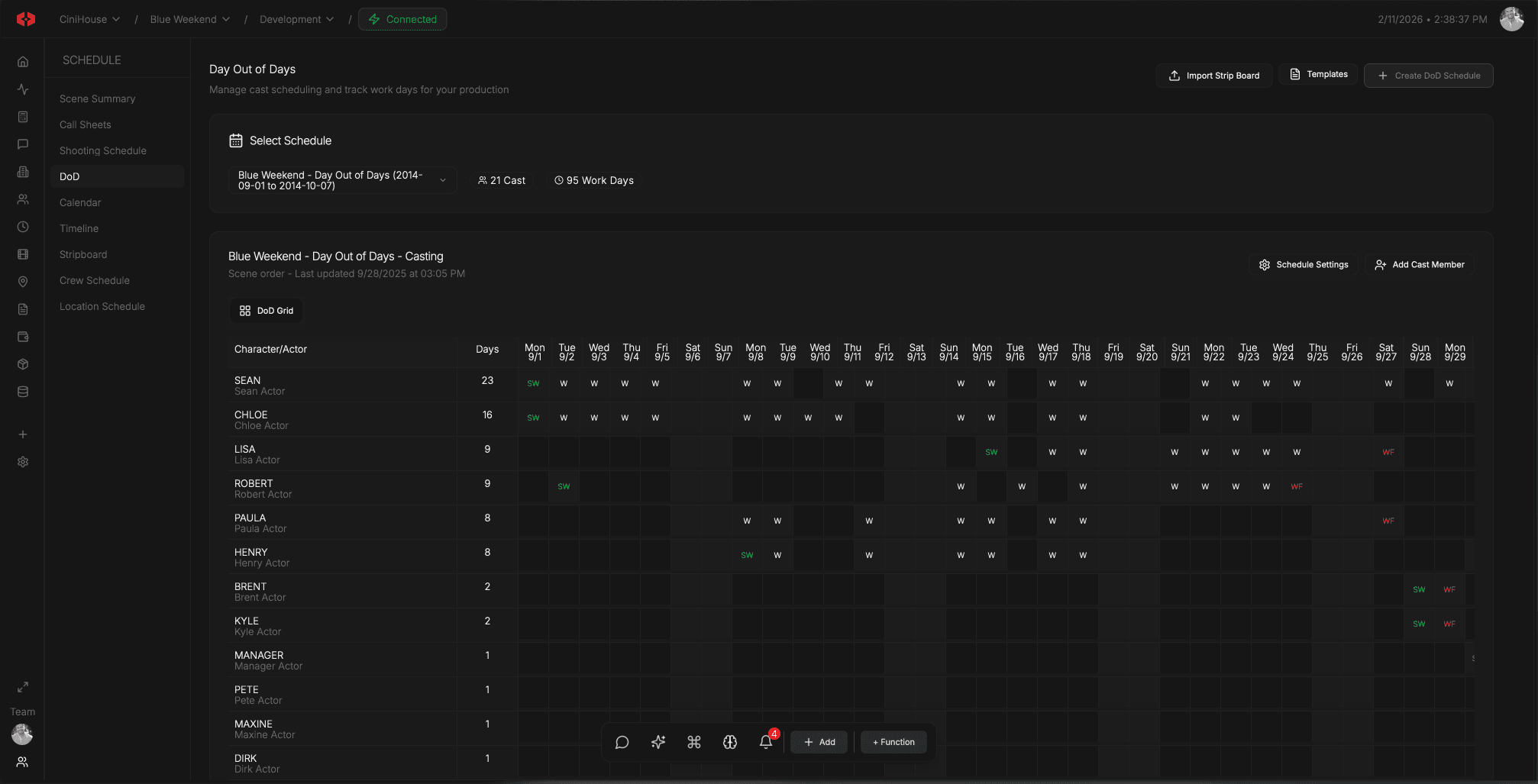
Task: Go to Location Schedule in Schedule menu
Action: coord(102,306)
